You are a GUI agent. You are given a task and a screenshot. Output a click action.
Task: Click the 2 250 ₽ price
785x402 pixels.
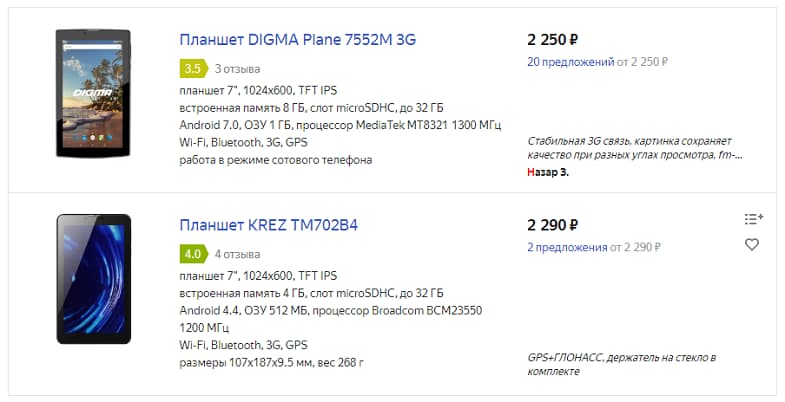point(553,40)
